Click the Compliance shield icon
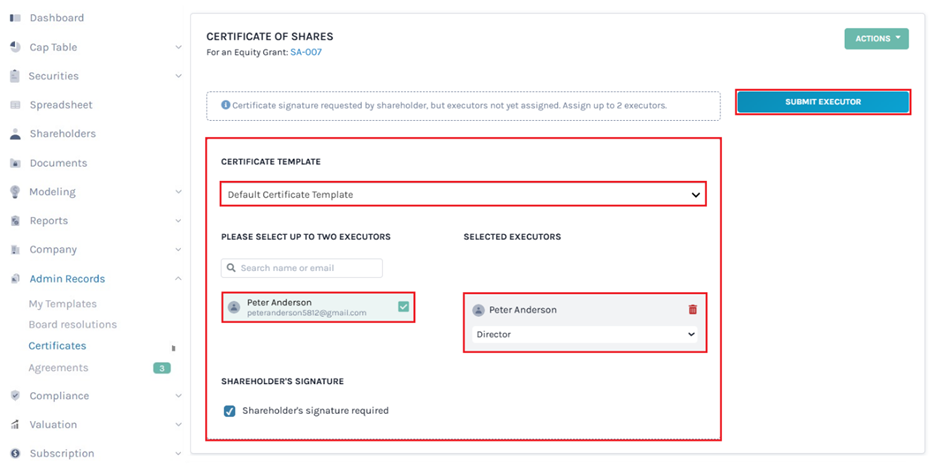 coord(15,396)
